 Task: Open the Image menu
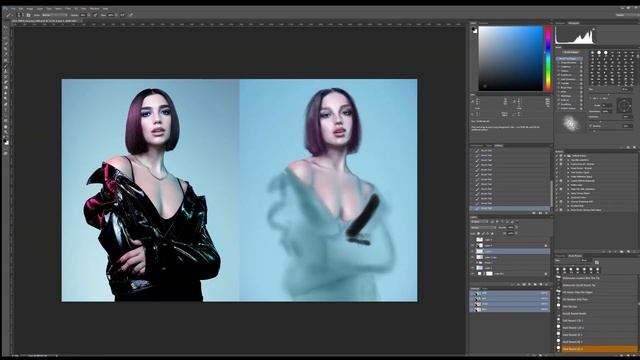tap(30, 9)
